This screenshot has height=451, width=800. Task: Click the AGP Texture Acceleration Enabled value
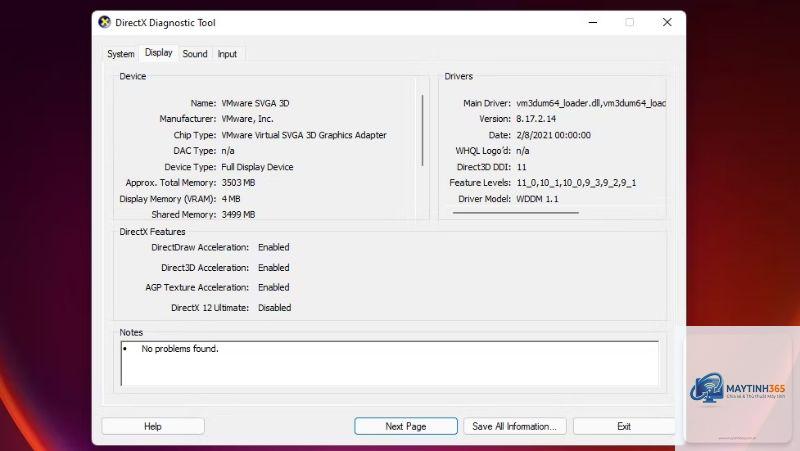pos(273,288)
